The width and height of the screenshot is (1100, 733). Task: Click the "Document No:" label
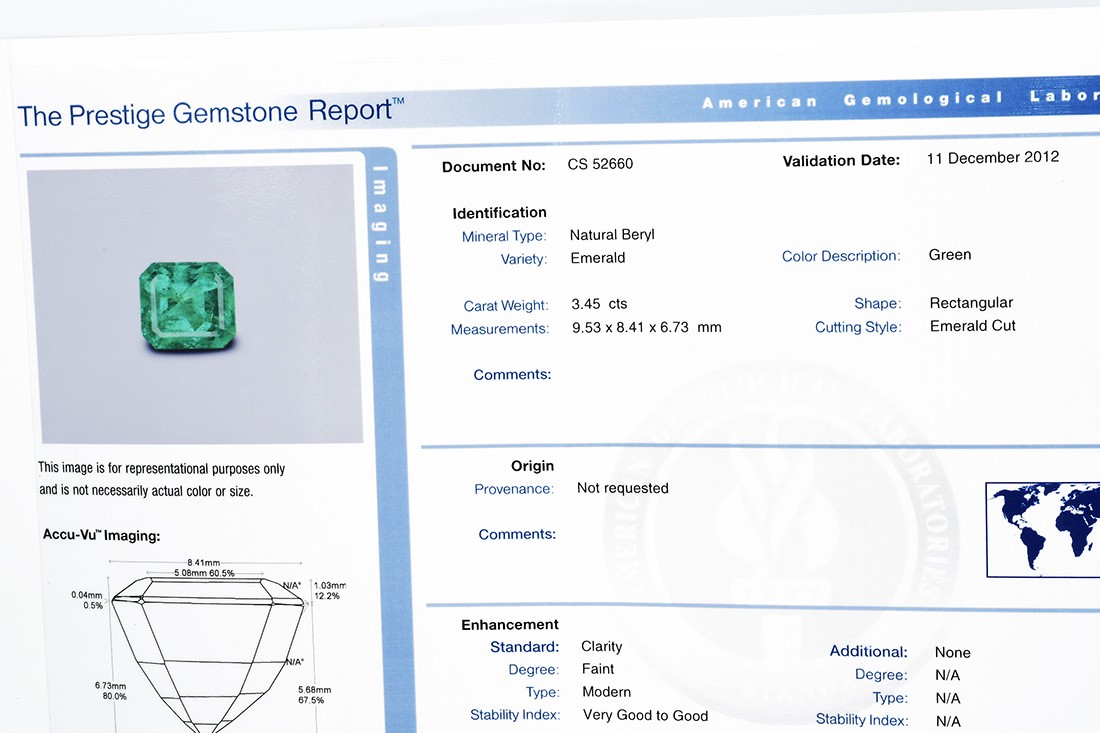click(493, 166)
